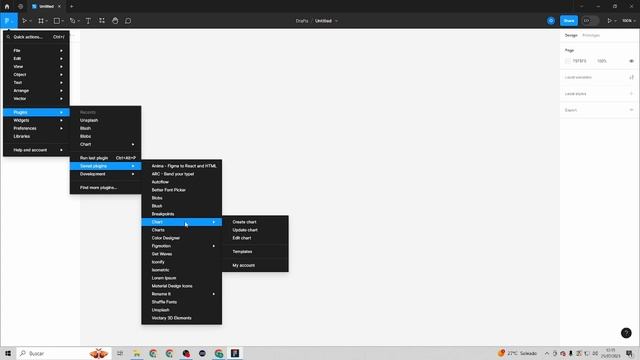
Task: Expand Present options chevron
Action: 616,21
